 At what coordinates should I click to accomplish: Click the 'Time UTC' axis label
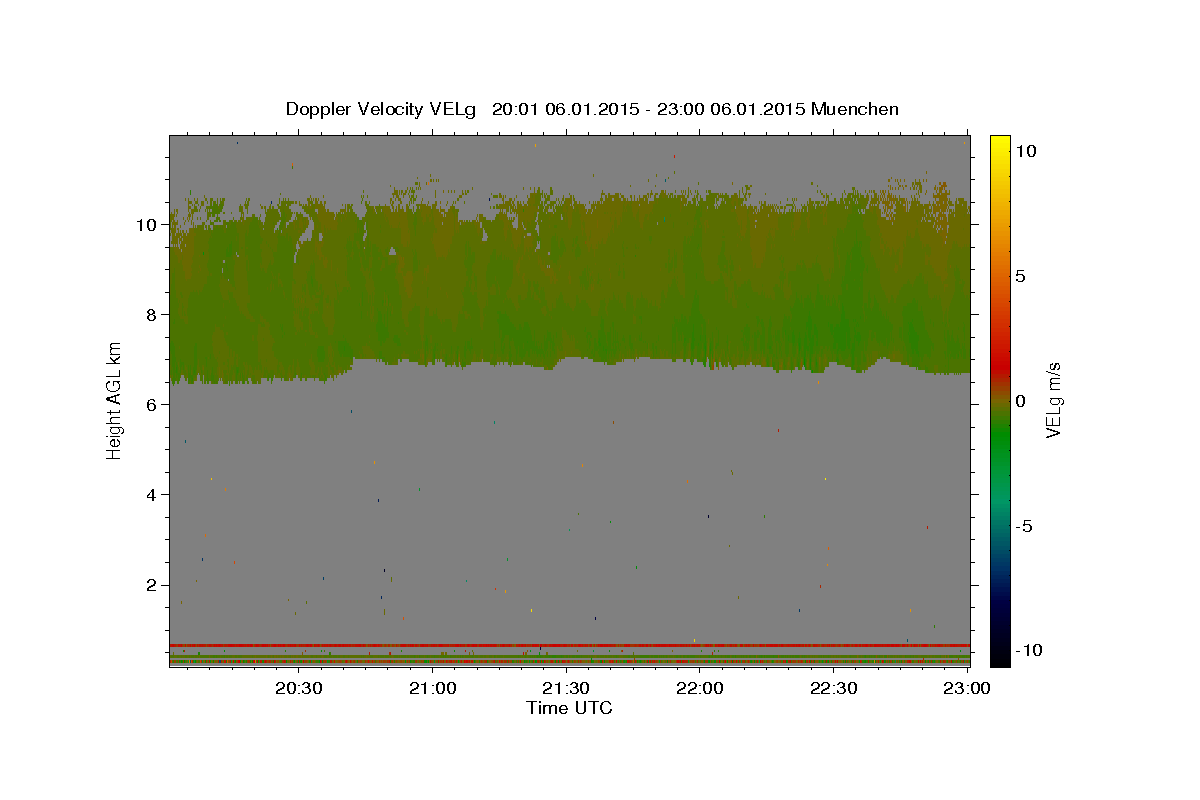click(x=569, y=708)
